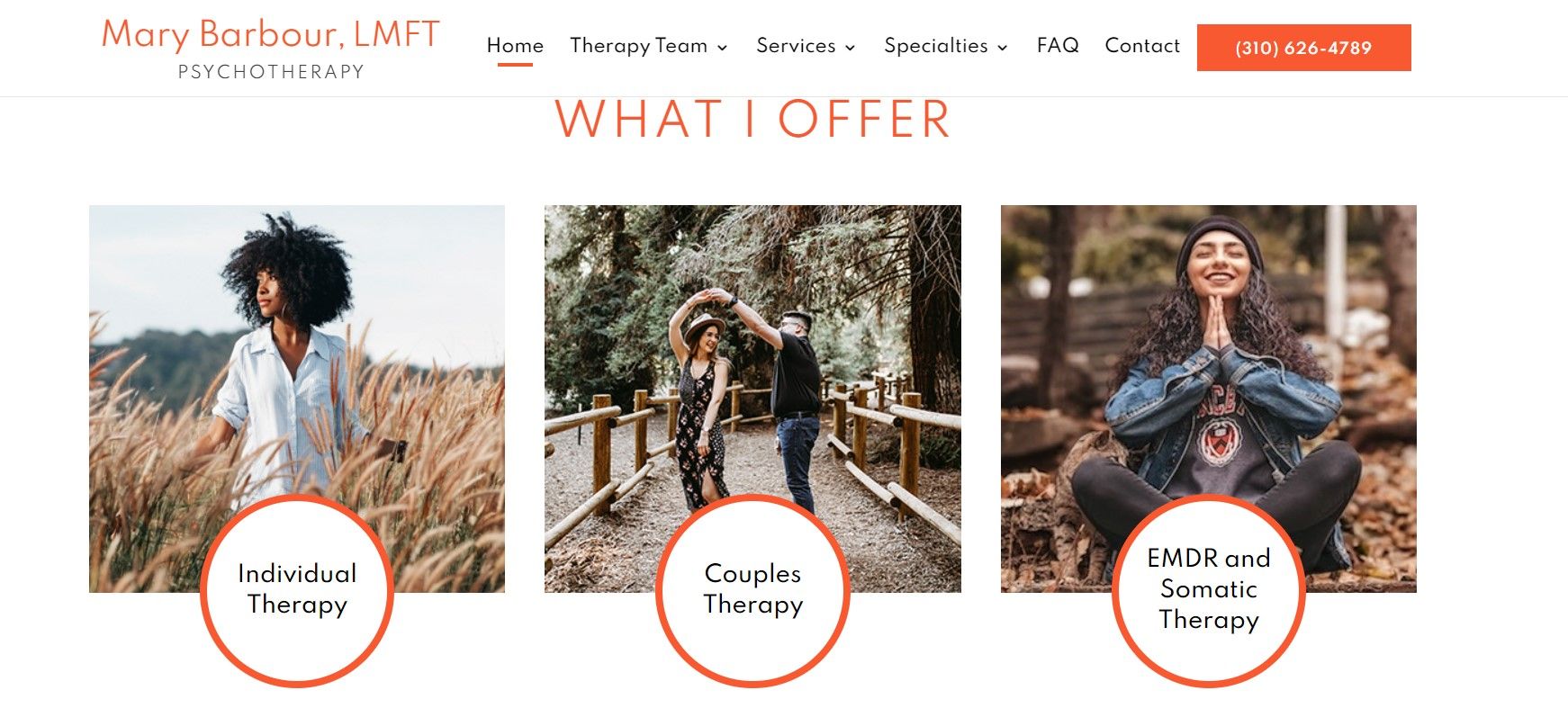Call via the (310) 626-4789 button
This screenshot has height=717, width=1568.
pyautogui.click(x=1303, y=48)
